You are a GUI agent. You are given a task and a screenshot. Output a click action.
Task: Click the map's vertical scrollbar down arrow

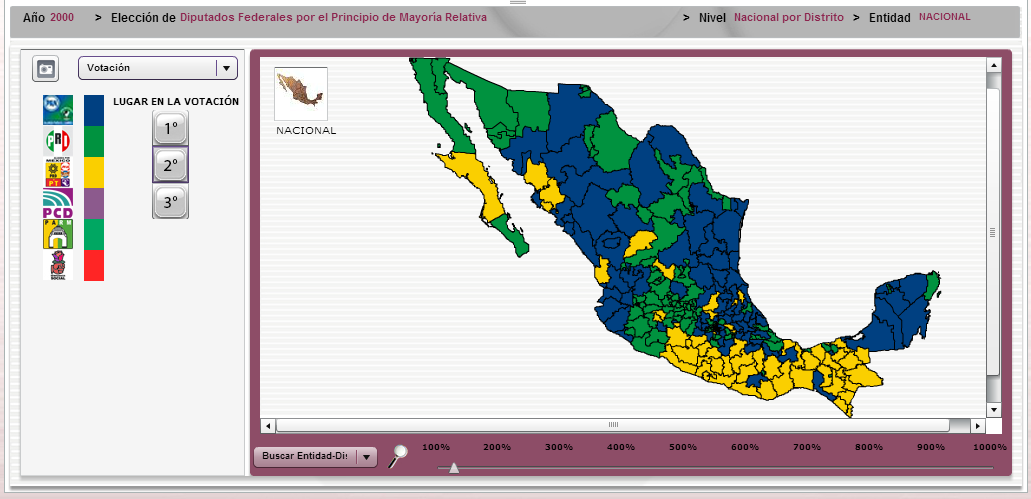pyautogui.click(x=993, y=410)
